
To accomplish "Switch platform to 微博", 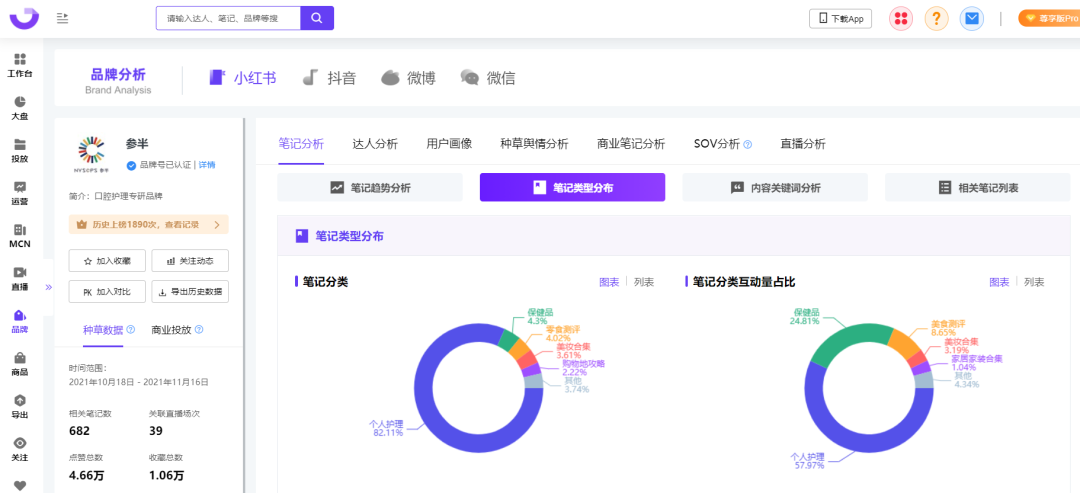I will 408,78.
